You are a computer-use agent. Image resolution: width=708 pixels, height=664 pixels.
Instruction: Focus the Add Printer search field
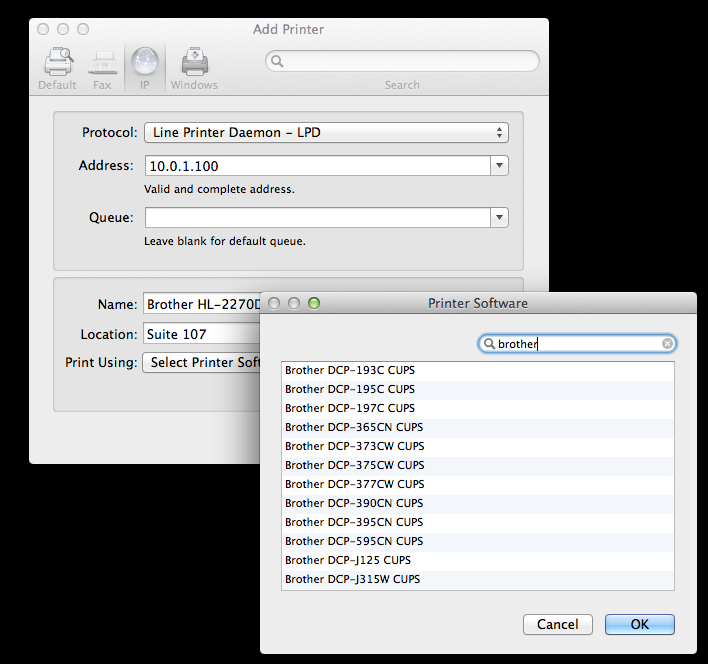[x=402, y=61]
